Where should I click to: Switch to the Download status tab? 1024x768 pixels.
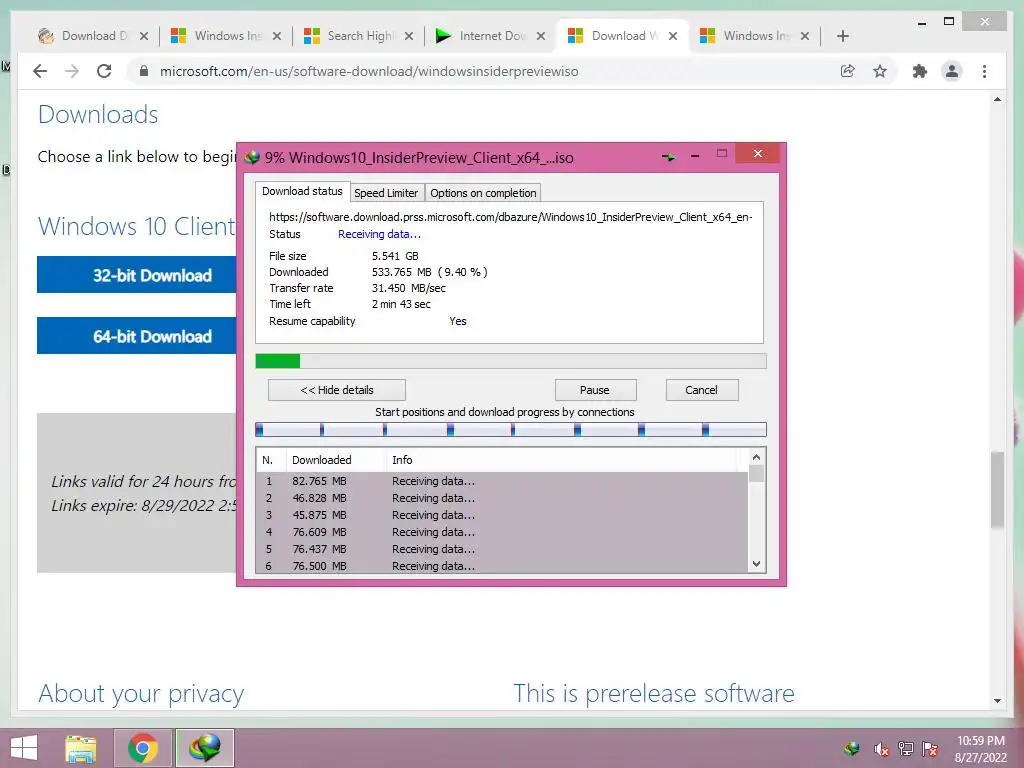(x=302, y=191)
